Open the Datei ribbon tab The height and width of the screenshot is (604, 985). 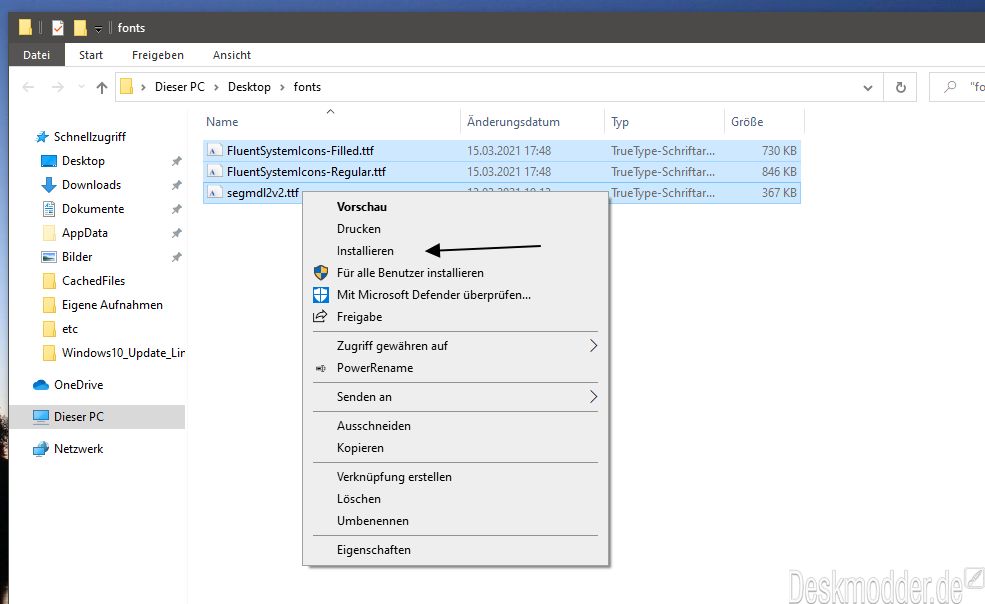(x=37, y=55)
